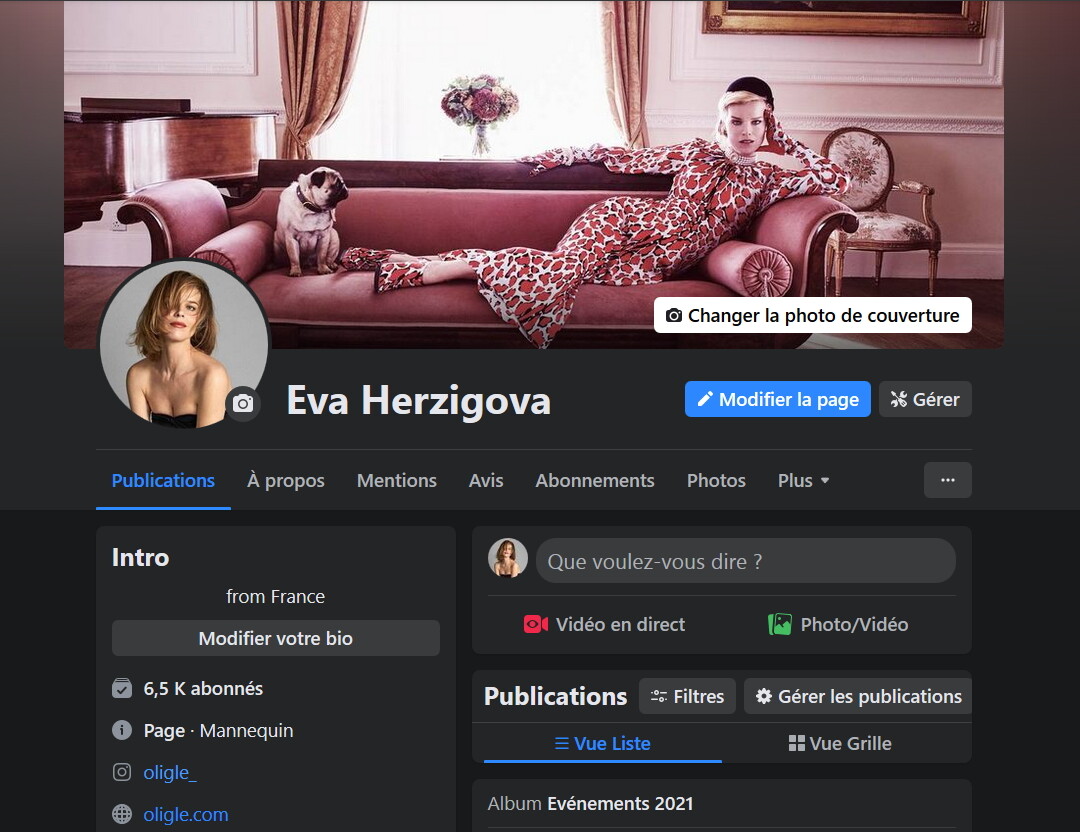Click the camera icon on profile picture
This screenshot has width=1080, height=832.
coord(243,404)
